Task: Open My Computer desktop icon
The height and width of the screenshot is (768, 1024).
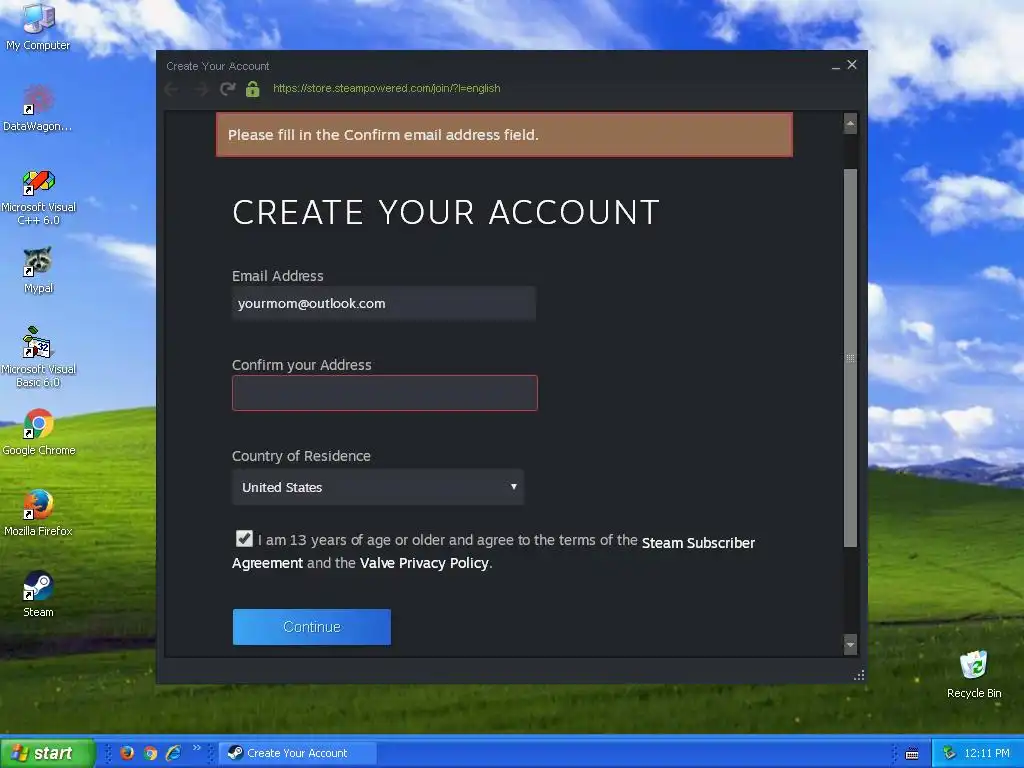Action: tap(38, 26)
